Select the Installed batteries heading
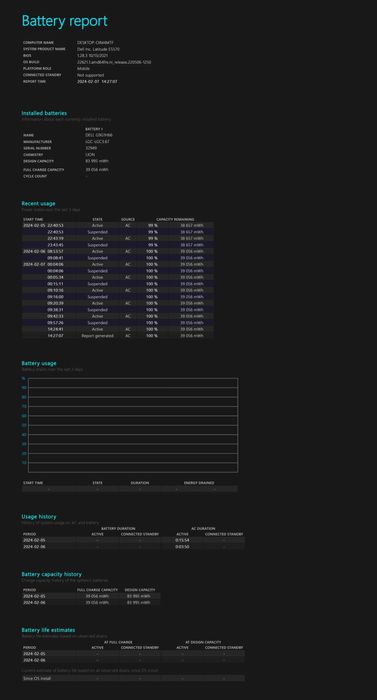Screen dimensions: 377x700 [44, 113]
